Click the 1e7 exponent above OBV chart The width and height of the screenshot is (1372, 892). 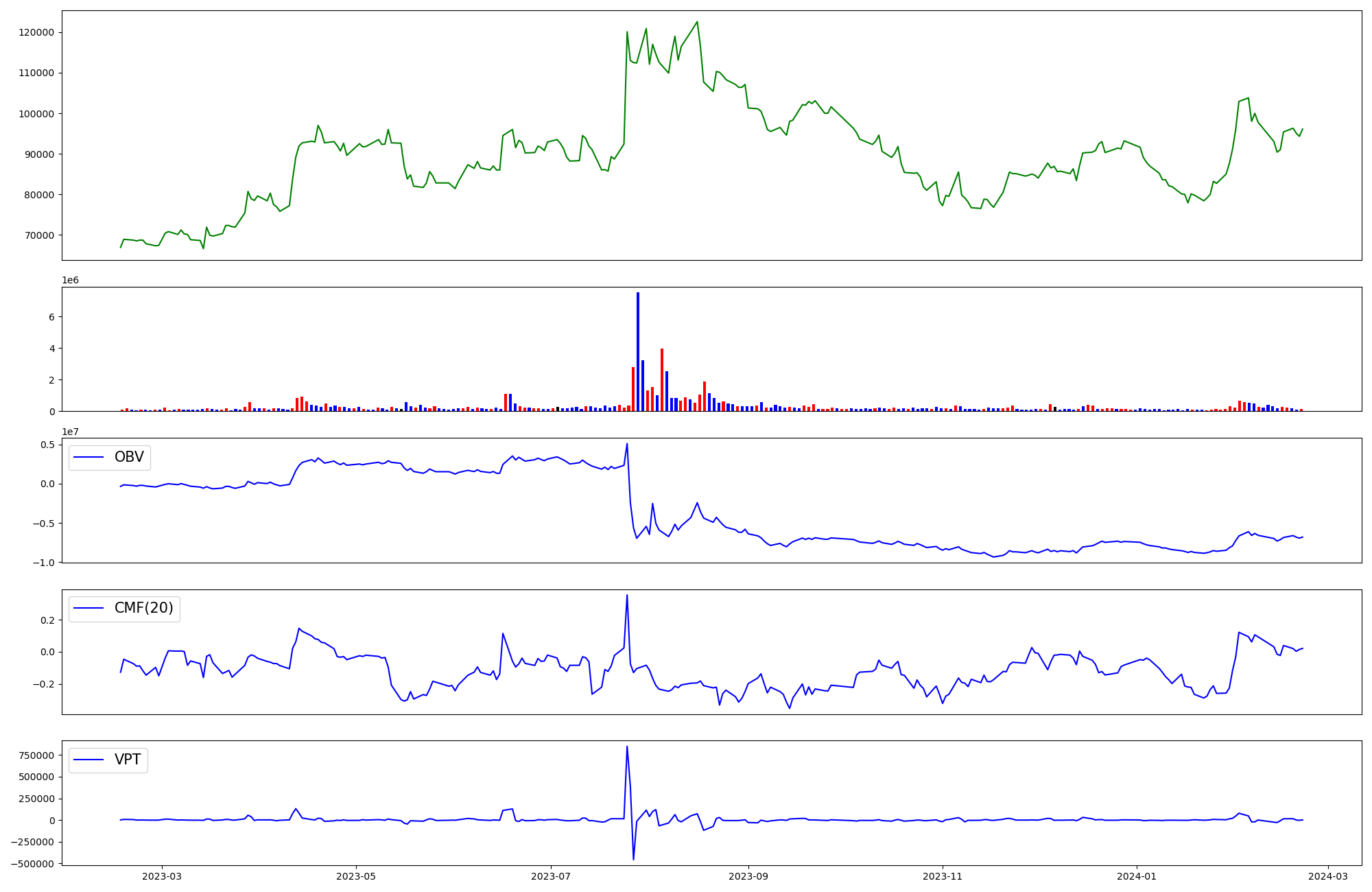70,432
